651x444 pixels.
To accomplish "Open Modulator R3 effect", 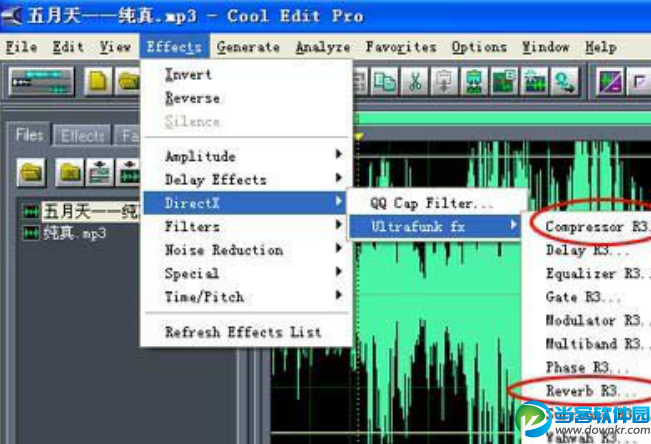I will tap(586, 320).
